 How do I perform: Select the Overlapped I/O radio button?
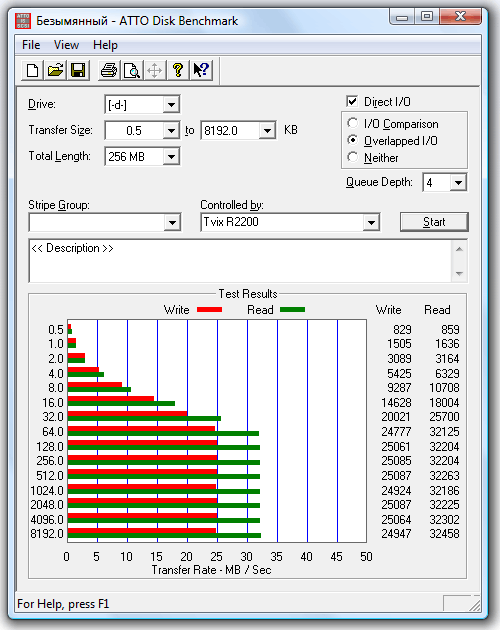coord(352,140)
